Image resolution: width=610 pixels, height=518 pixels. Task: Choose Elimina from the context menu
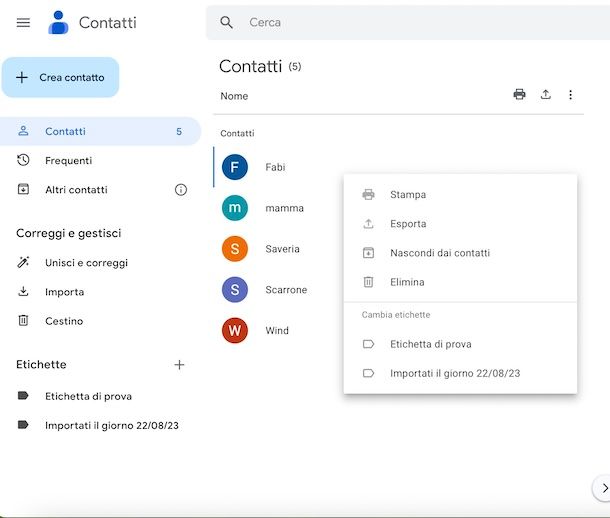(x=407, y=282)
